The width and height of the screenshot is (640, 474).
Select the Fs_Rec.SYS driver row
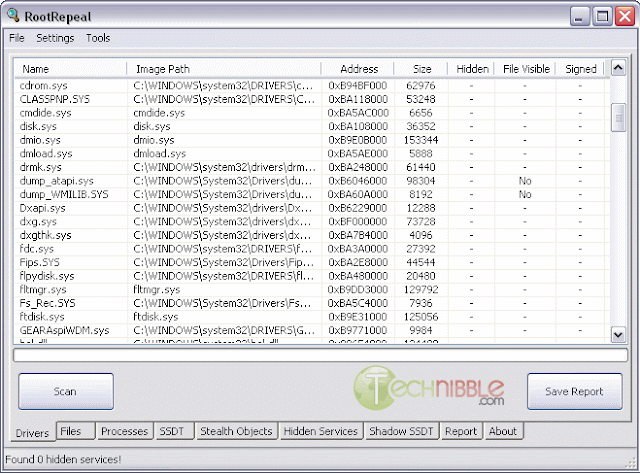coord(312,303)
